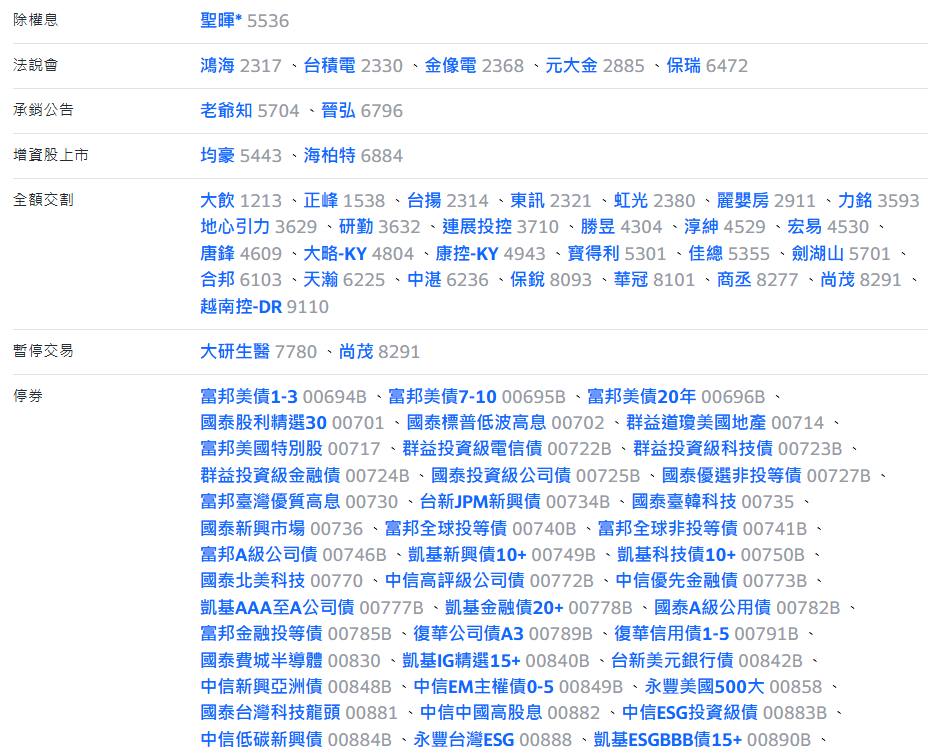
Task: Open 晉弘 6796 link
Action: coord(362,111)
